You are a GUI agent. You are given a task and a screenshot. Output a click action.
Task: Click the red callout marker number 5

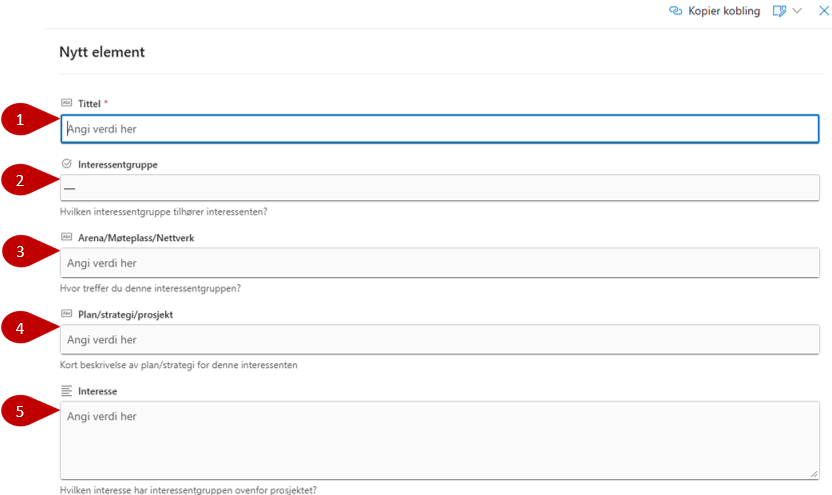[20, 408]
